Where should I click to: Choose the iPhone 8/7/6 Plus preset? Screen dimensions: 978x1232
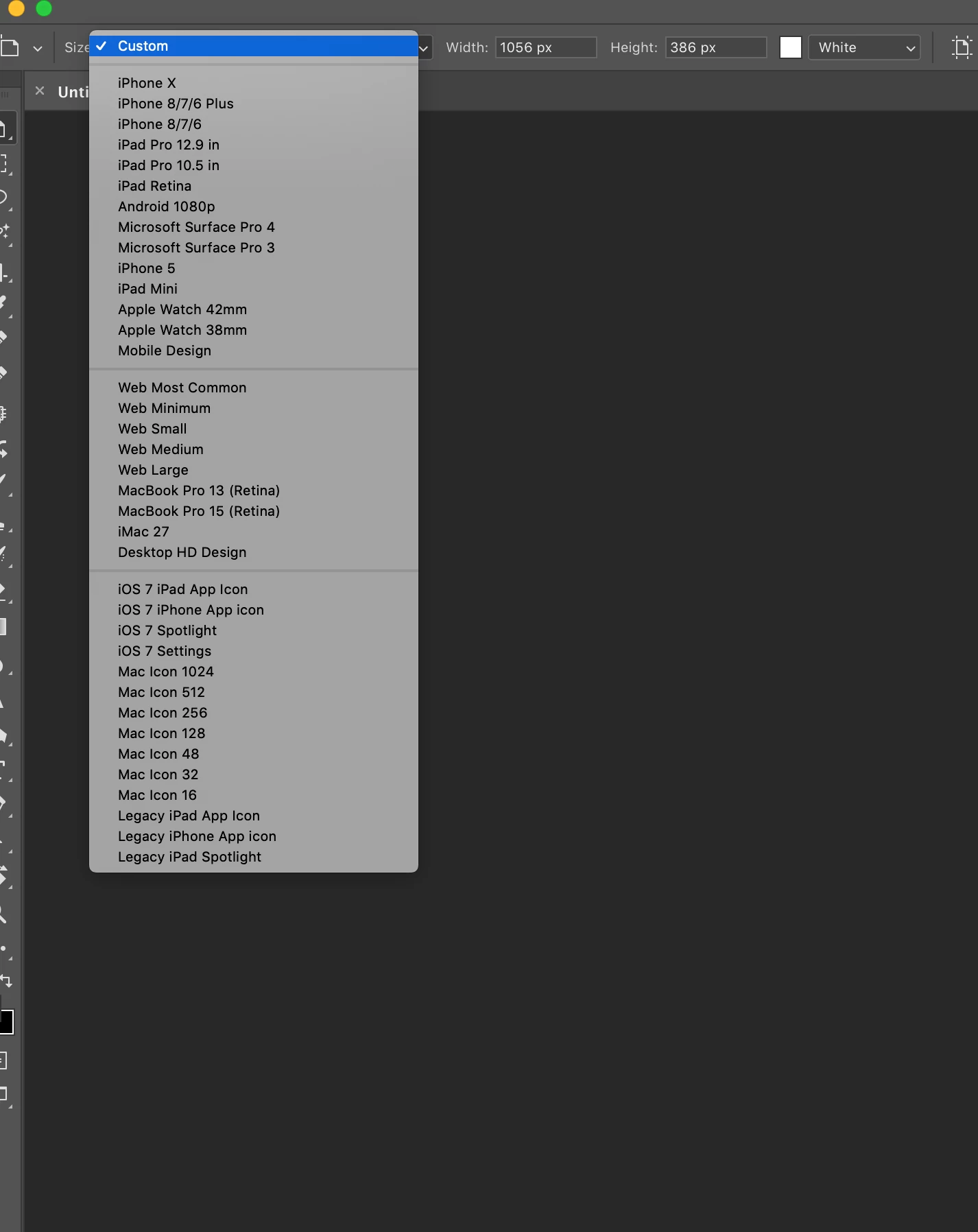(x=254, y=104)
